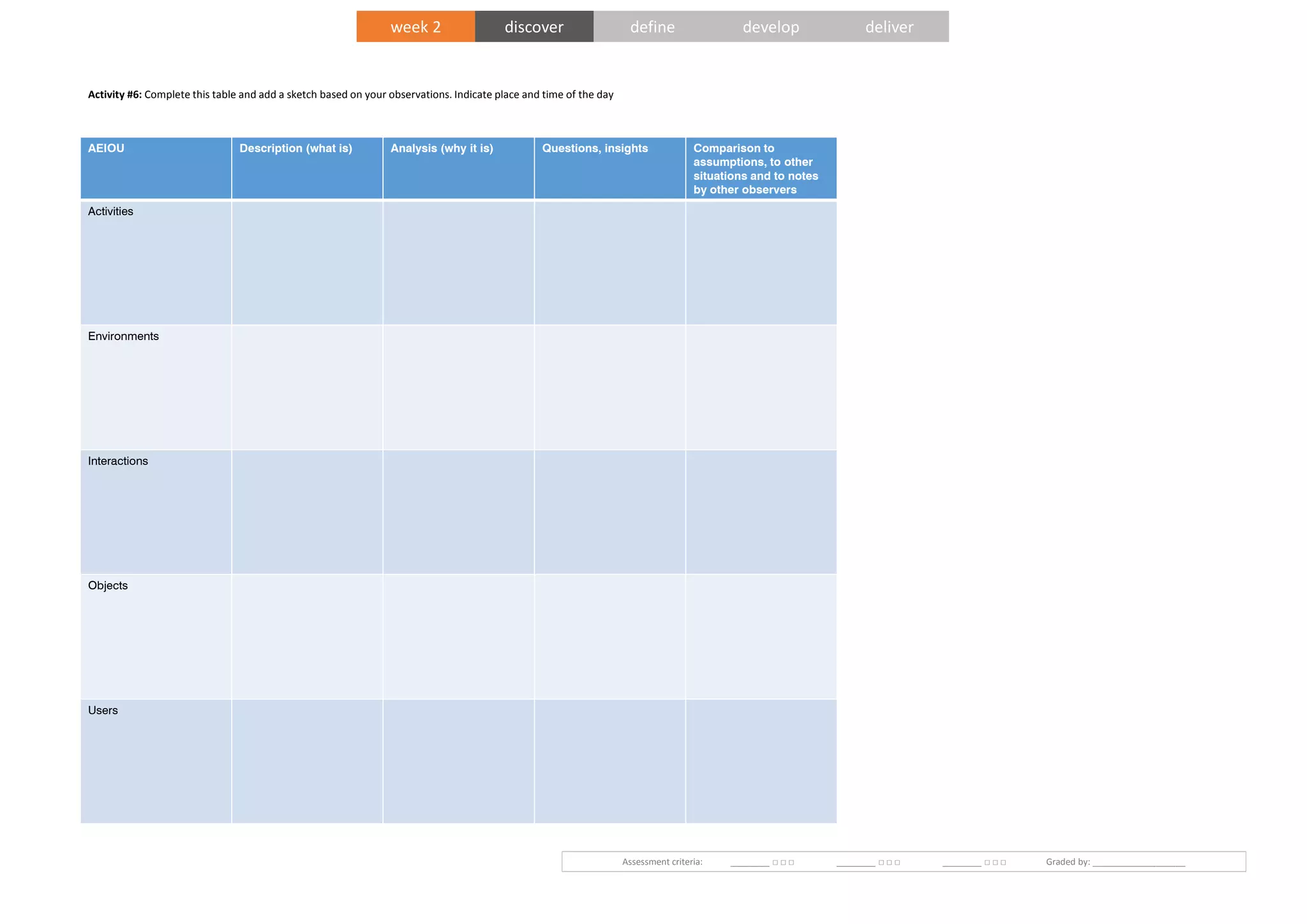Click the Description cell in Users row
Viewport: 1307px width, 924px height.
point(307,761)
